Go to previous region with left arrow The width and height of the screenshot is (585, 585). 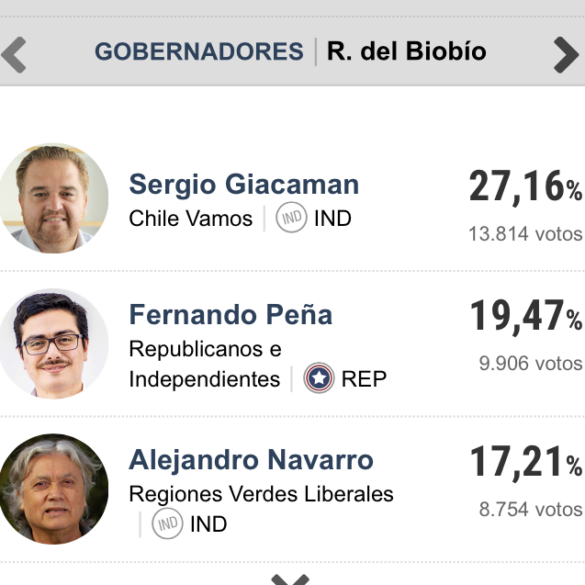point(14,55)
